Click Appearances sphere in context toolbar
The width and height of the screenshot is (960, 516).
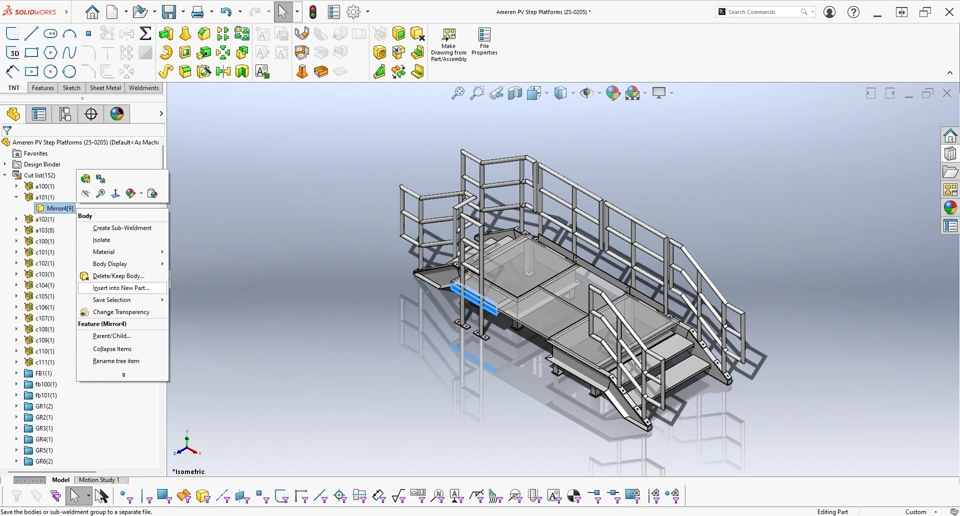(x=130, y=193)
